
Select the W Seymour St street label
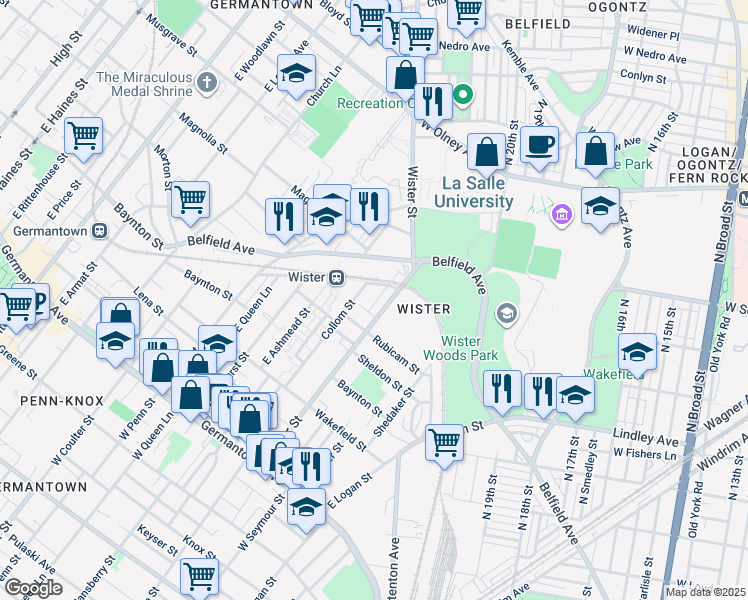coord(261,522)
